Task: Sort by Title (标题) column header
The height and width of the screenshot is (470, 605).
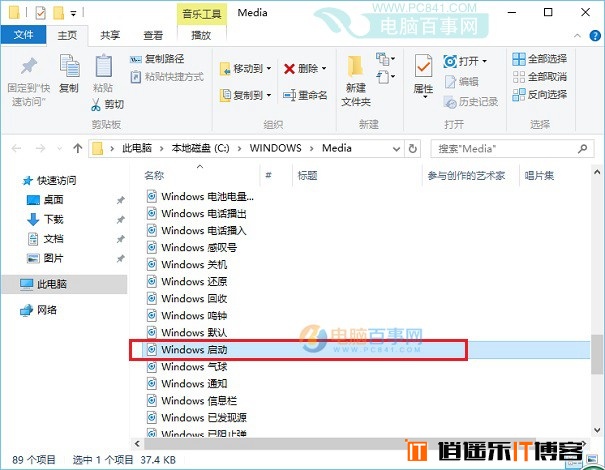Action: [308, 176]
